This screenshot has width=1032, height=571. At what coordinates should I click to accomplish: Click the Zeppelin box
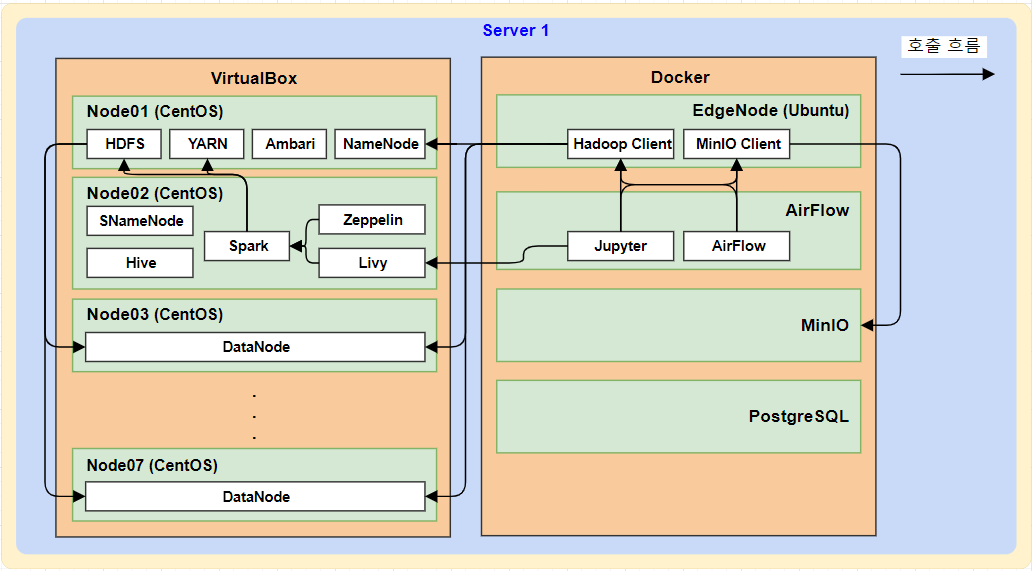pos(372,220)
